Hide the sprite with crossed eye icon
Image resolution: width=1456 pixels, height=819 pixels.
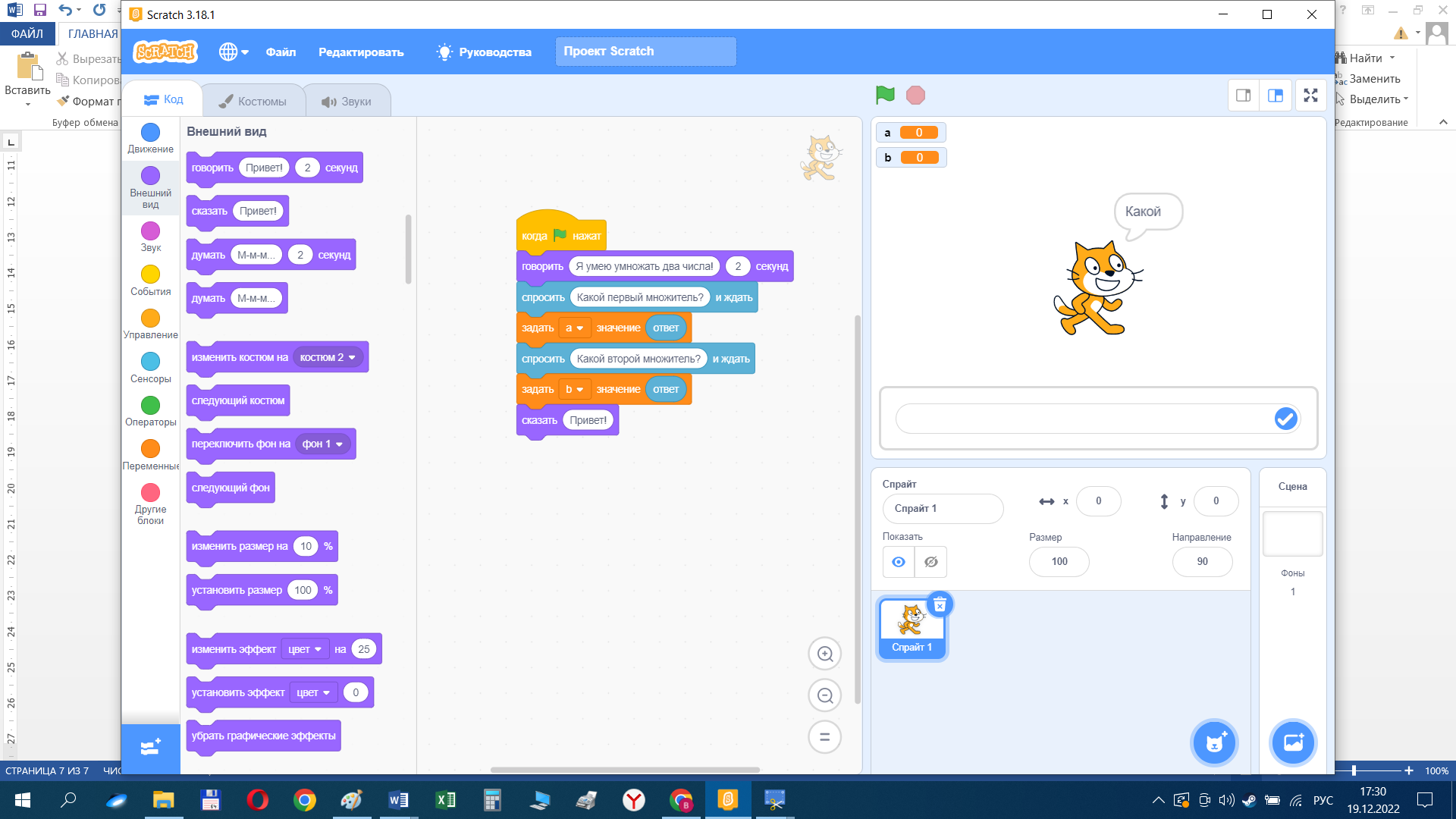click(x=931, y=562)
